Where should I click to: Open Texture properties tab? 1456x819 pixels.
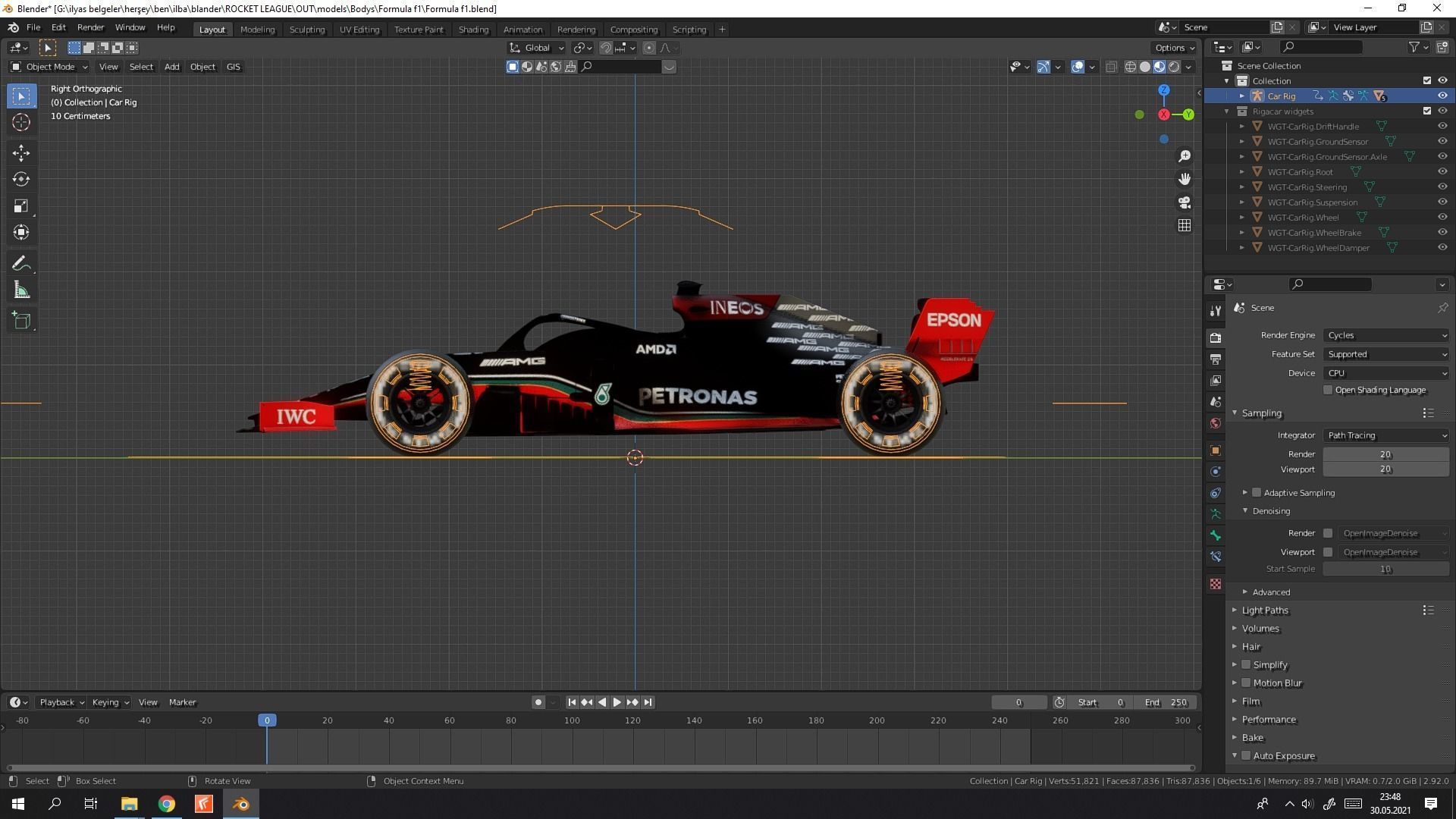point(1216,584)
